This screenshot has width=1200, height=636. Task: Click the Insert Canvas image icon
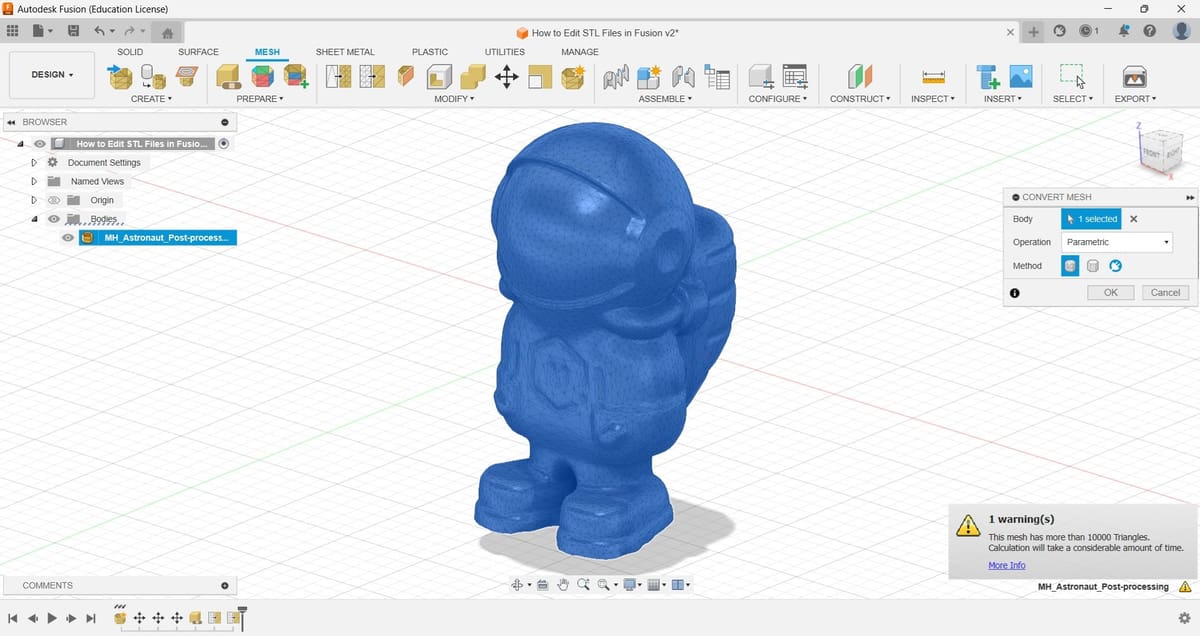(x=1021, y=76)
